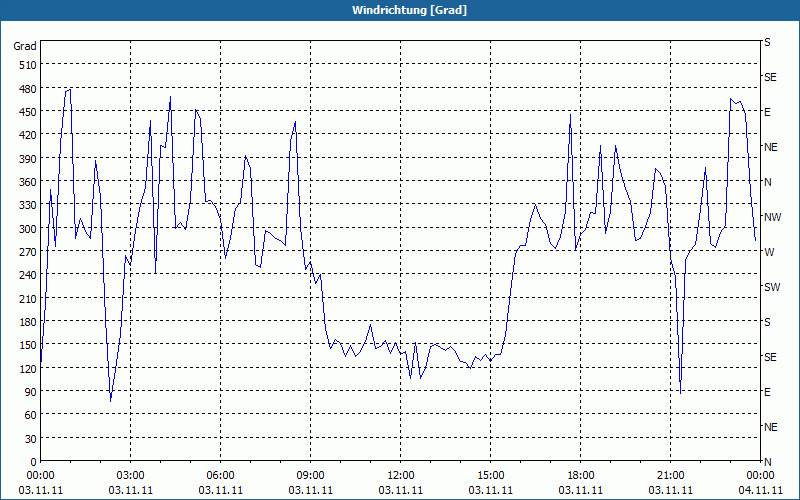Click the 180 degree axis label
Viewport: 800px width, 500px height.
tap(28, 322)
